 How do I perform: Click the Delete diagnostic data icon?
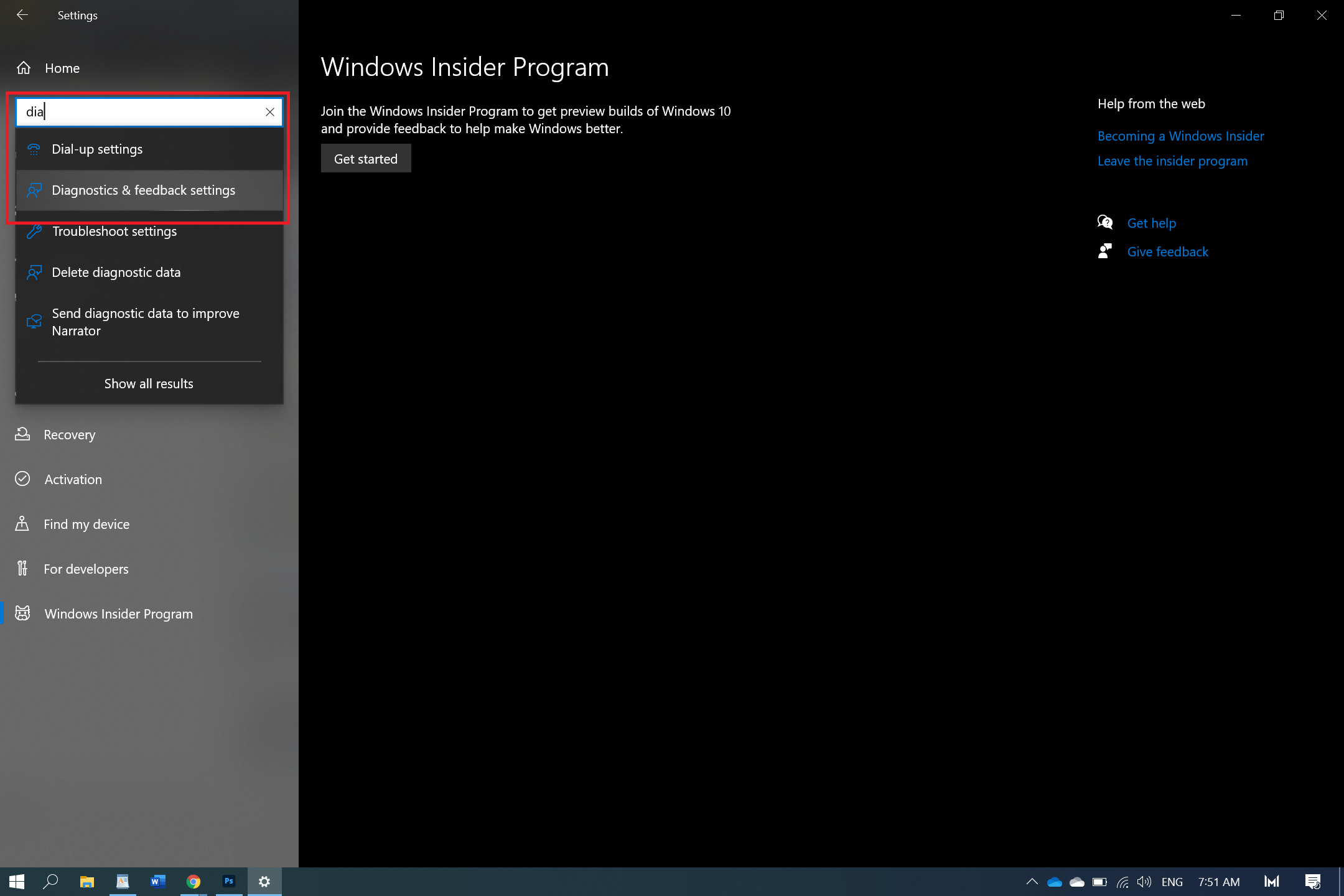pyautogui.click(x=34, y=273)
